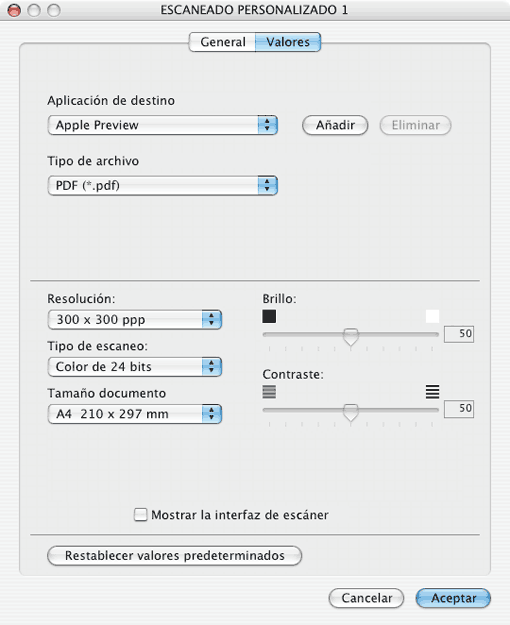Image resolution: width=510 pixels, height=625 pixels.
Task: Click the Contraste slider handle
Action: point(351,412)
